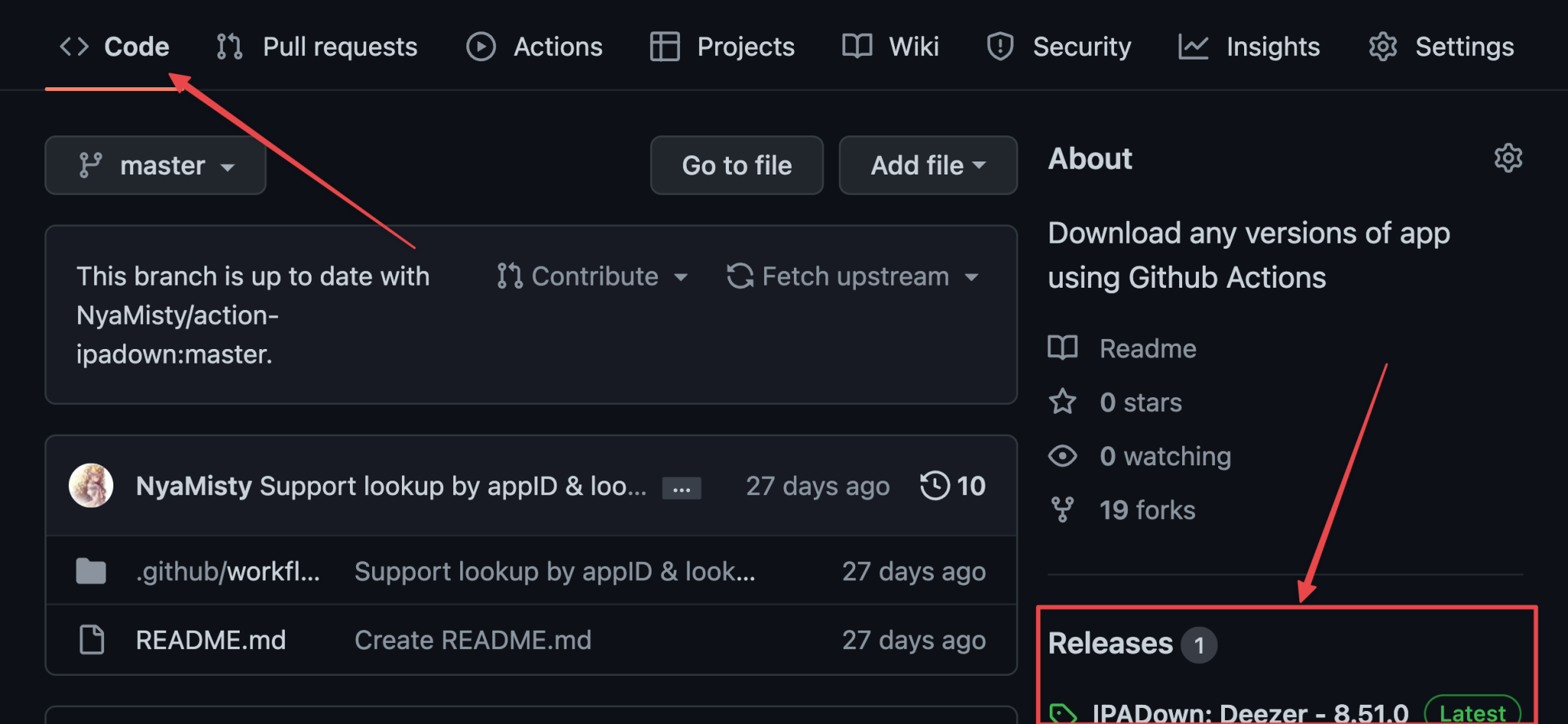Click the book icon beside Readme
The image size is (1568, 724).
coord(1063,348)
